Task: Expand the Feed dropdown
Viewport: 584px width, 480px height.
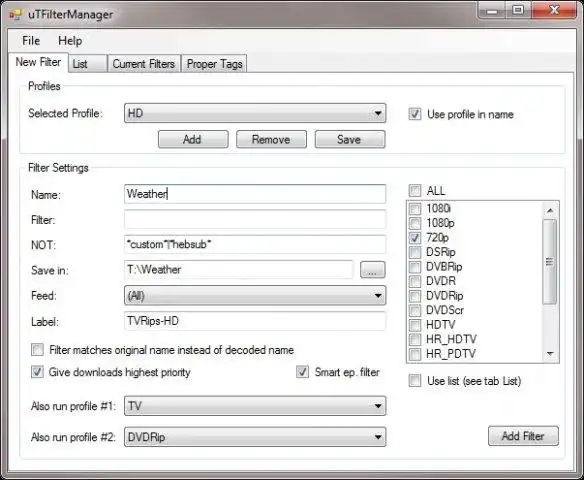Action: point(255,296)
